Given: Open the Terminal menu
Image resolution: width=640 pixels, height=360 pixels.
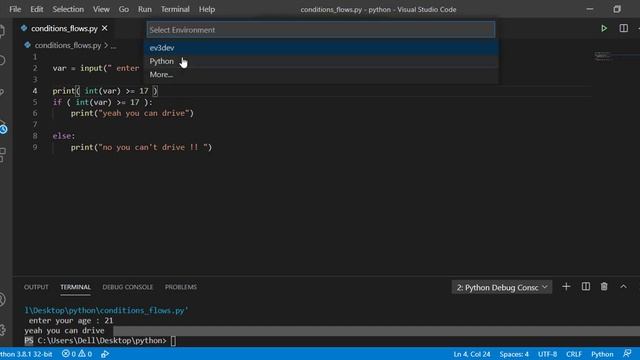Looking at the screenshot, I should (175, 9).
